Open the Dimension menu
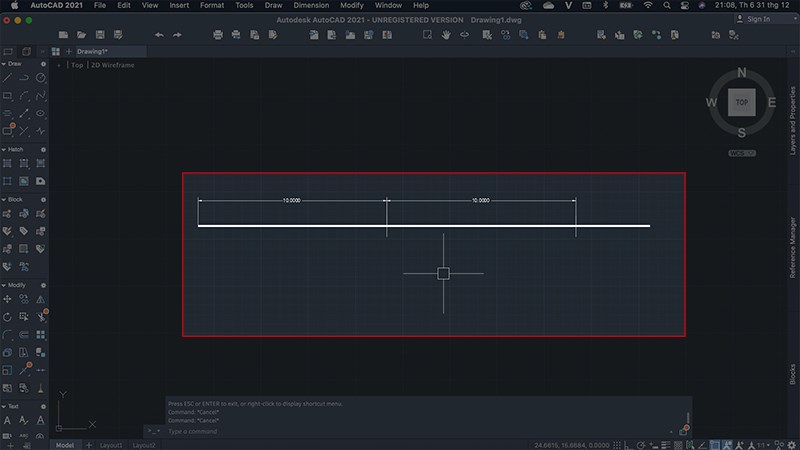 click(311, 5)
